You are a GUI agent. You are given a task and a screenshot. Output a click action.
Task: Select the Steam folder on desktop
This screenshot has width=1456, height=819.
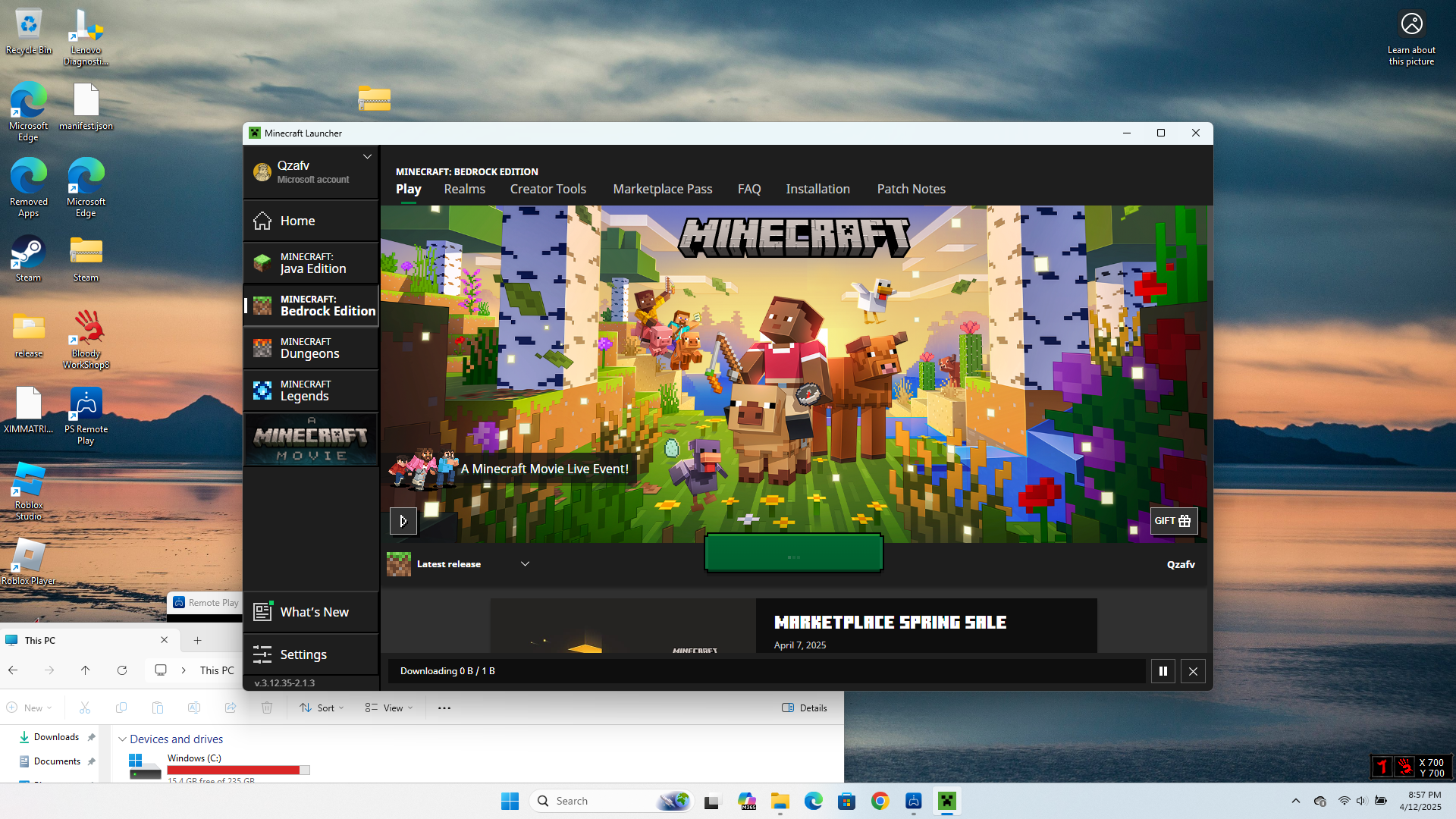[86, 259]
